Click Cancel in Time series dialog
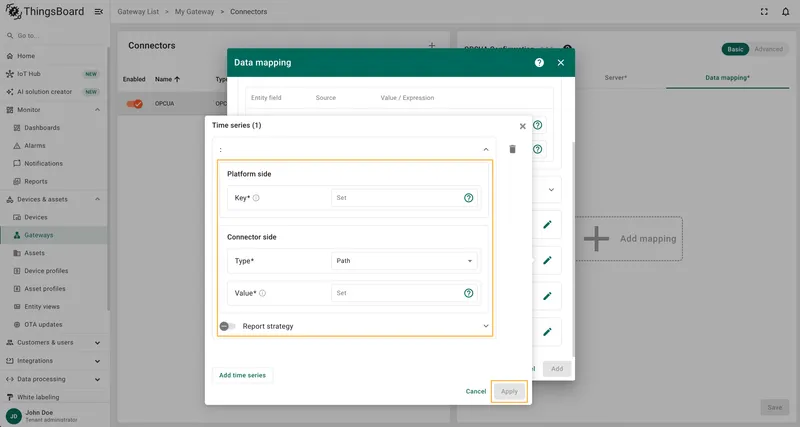 (x=476, y=391)
